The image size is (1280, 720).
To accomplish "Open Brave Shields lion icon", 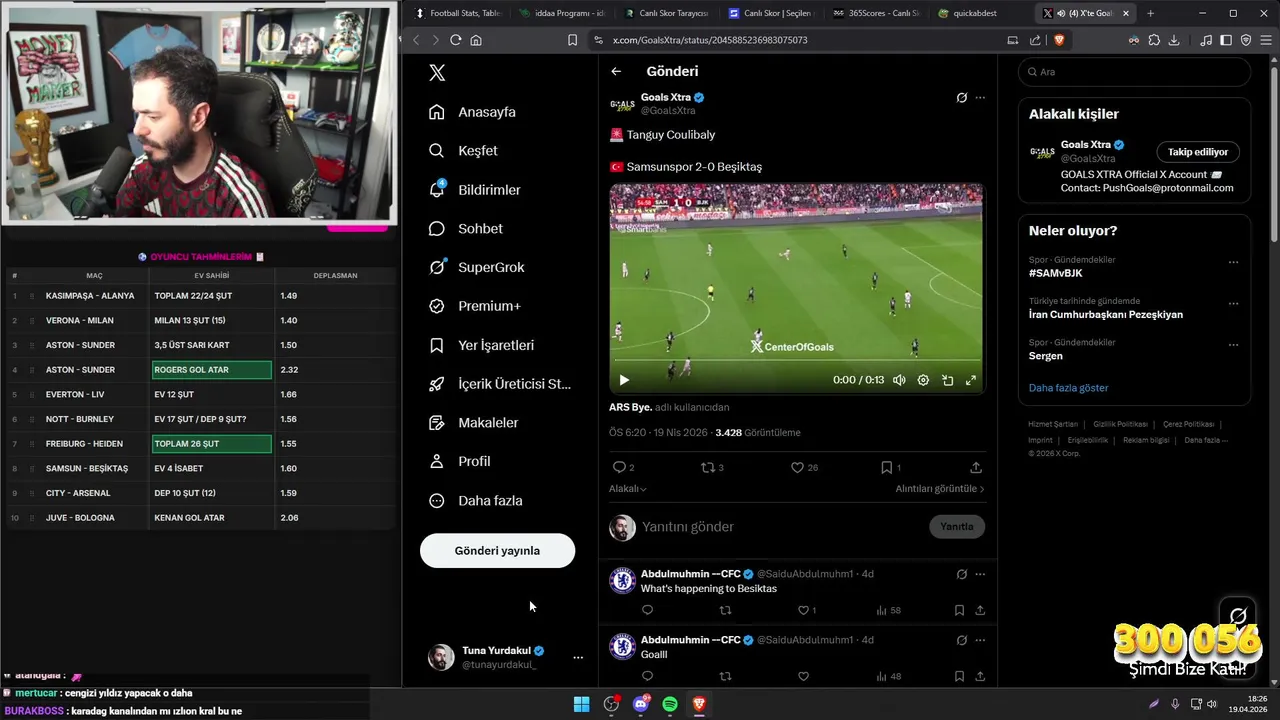I will coord(1059,40).
